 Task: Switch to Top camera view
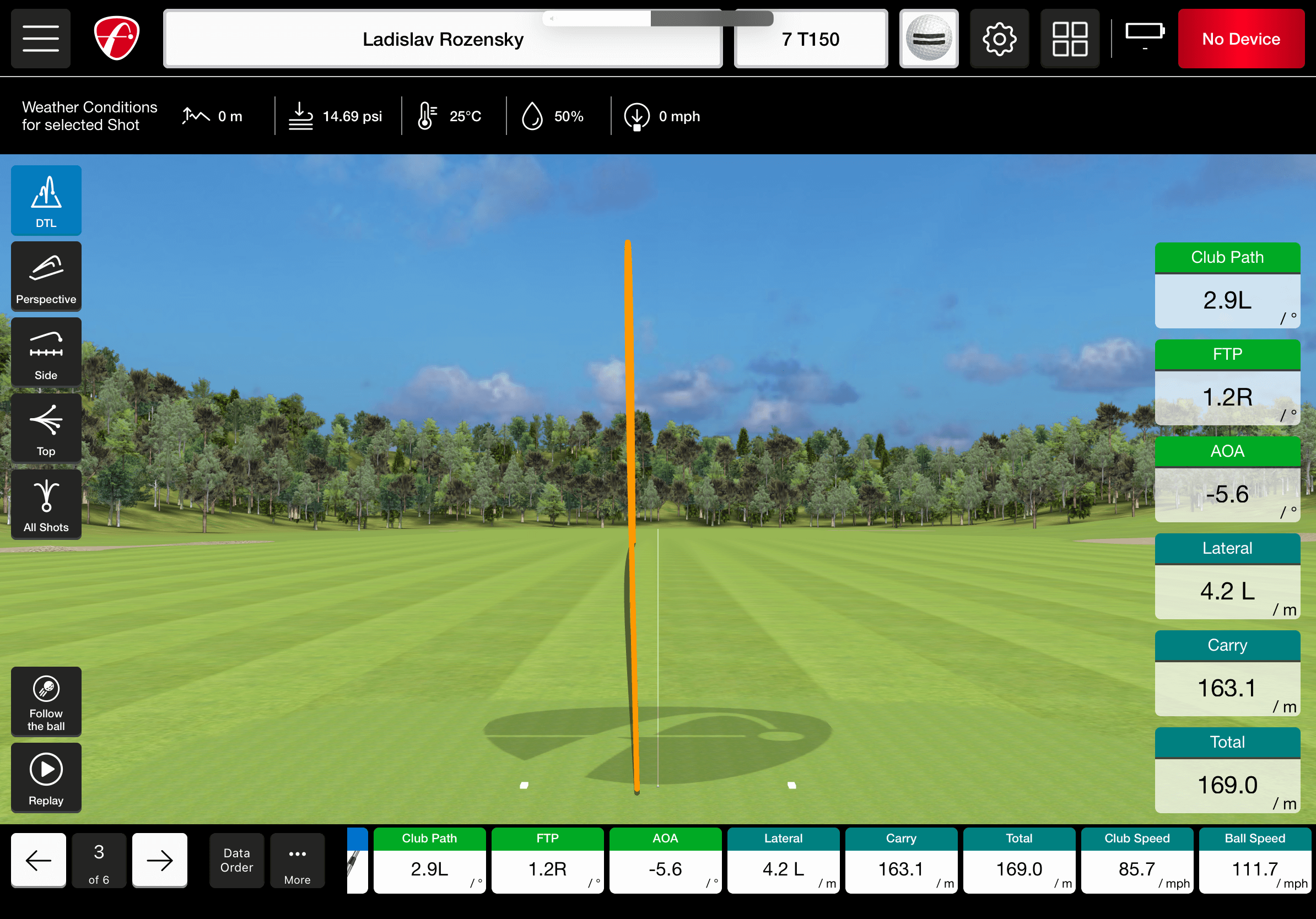46,428
